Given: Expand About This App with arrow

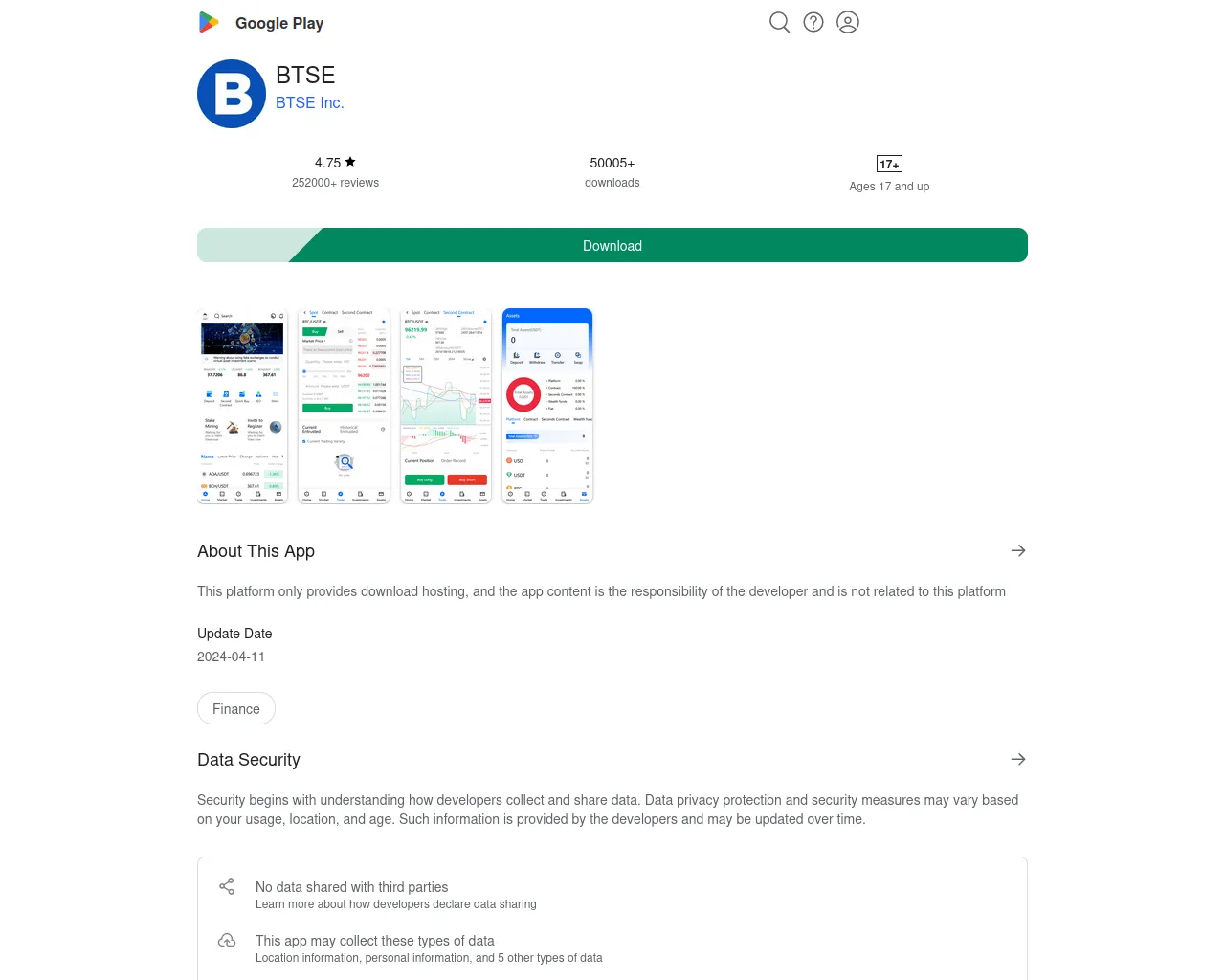Looking at the screenshot, I should pos(1018,550).
